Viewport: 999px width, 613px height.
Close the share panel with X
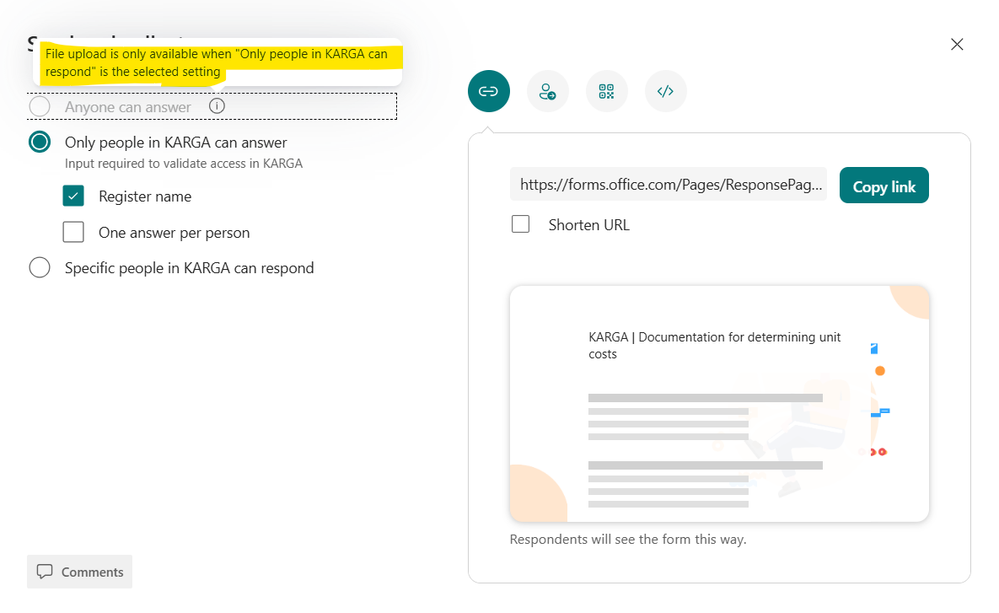(x=956, y=44)
